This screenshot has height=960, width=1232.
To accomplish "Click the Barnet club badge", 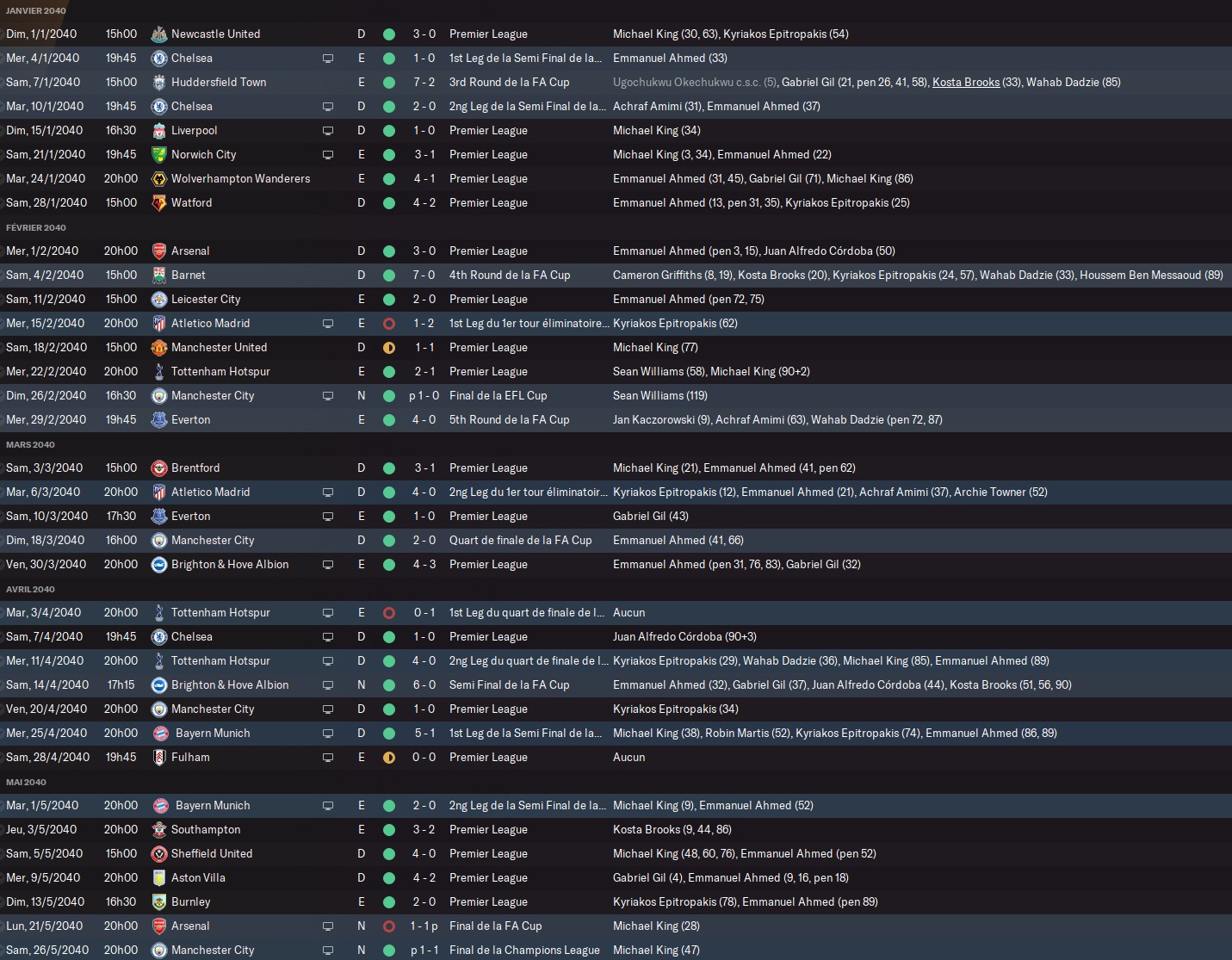I will 158,276.
